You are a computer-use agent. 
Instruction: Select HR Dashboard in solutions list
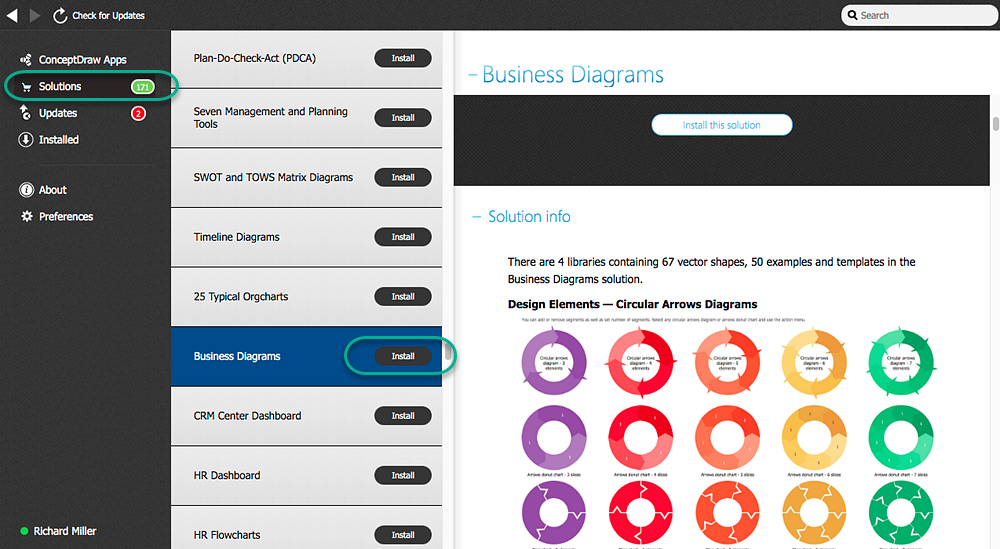(x=227, y=475)
